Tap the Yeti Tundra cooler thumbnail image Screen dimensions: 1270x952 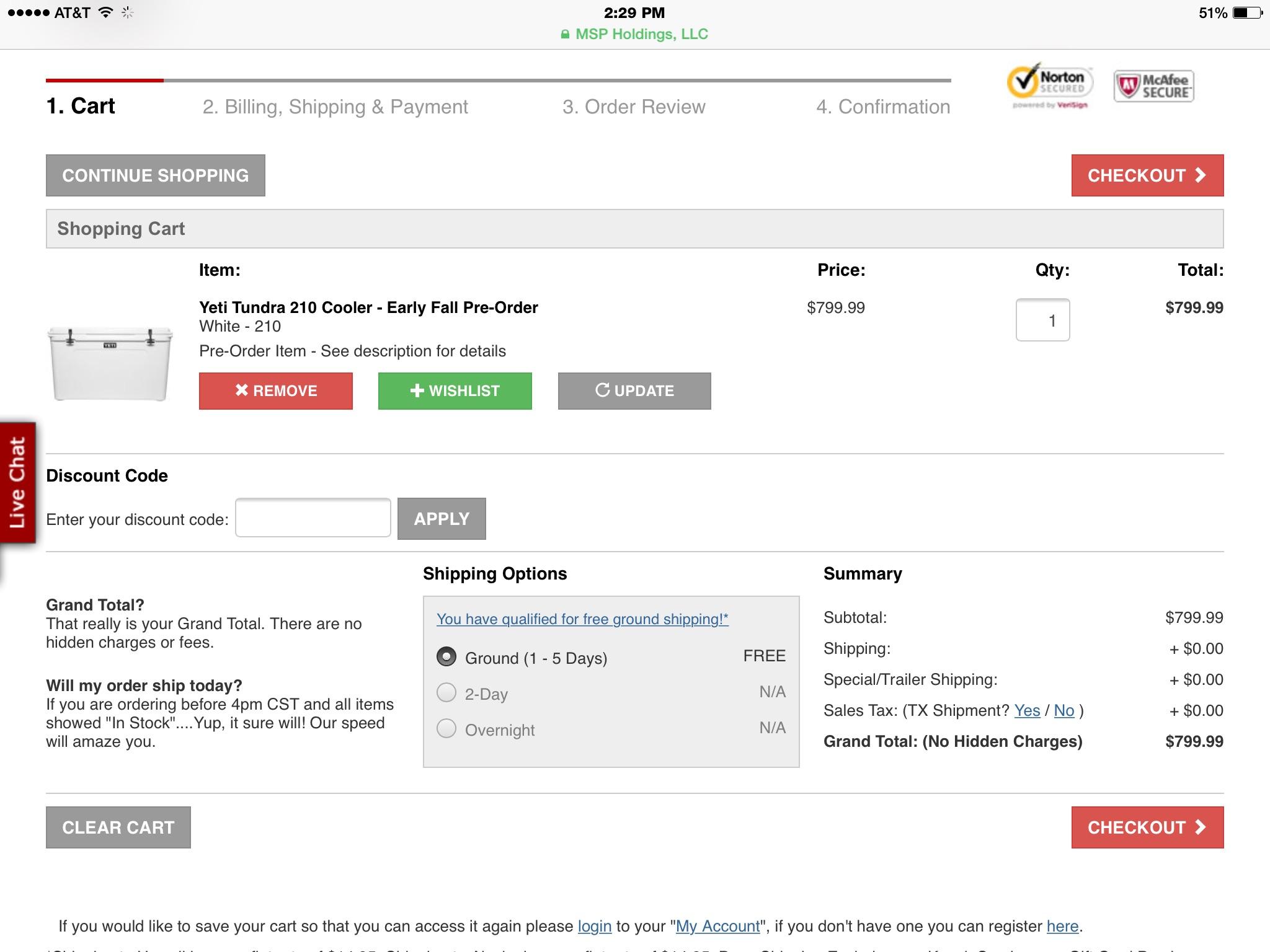pos(110,364)
